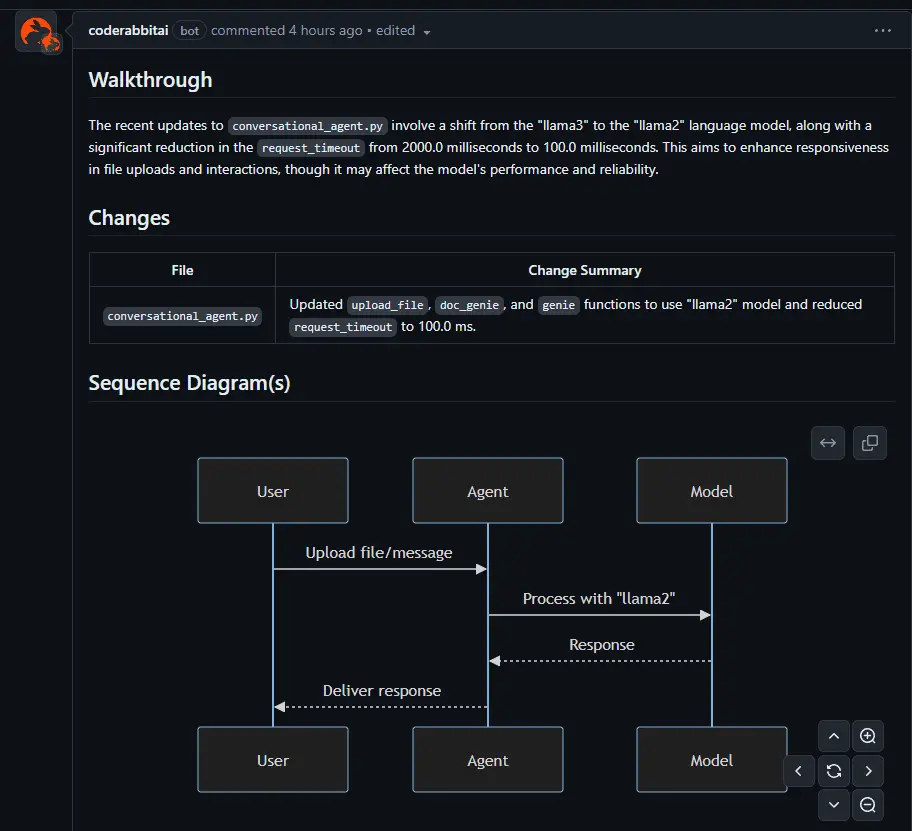The image size is (912, 831).
Task: Pan the diagram downward
Action: (x=833, y=805)
